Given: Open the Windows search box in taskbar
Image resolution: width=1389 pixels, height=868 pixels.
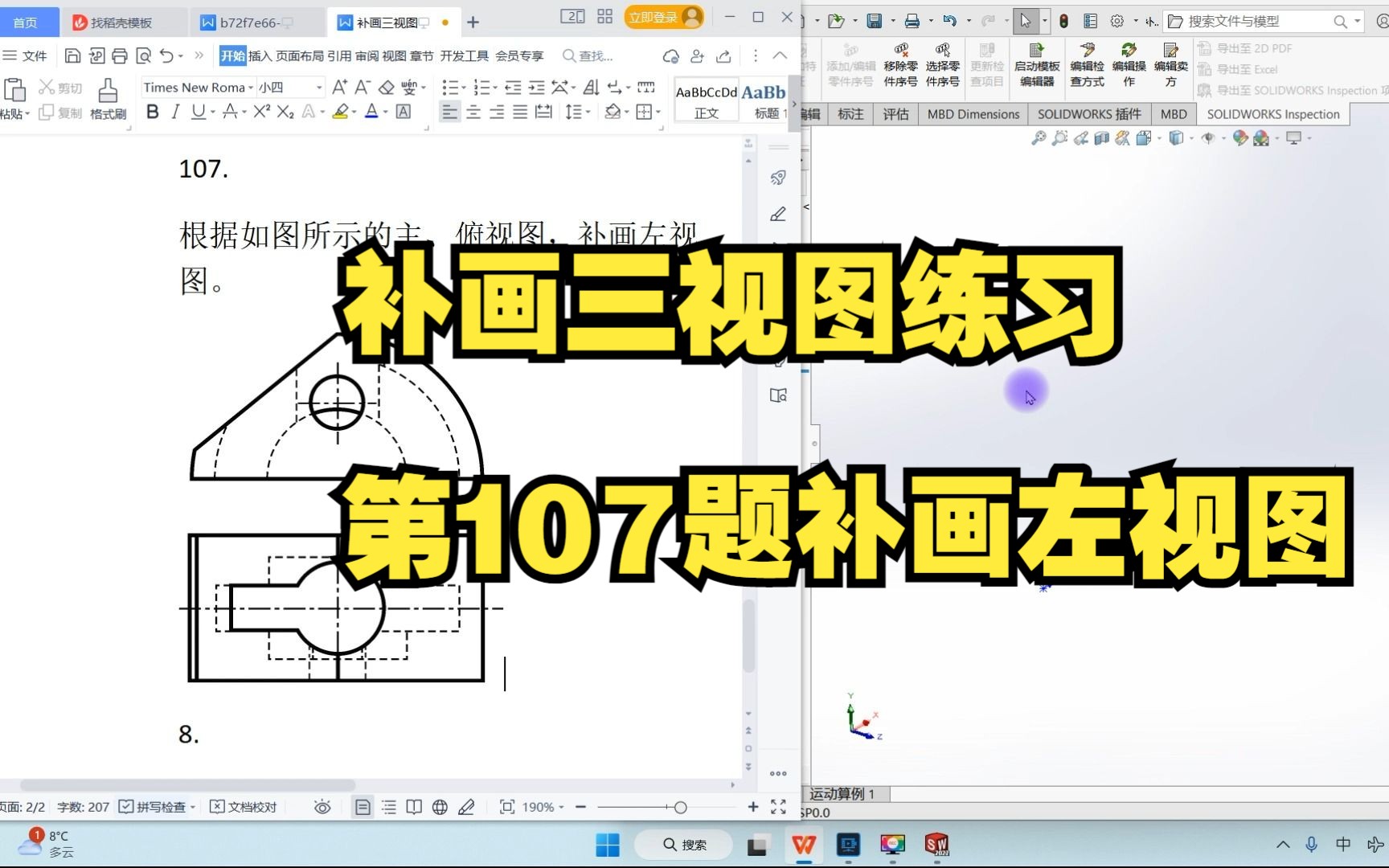Looking at the screenshot, I should click(683, 845).
